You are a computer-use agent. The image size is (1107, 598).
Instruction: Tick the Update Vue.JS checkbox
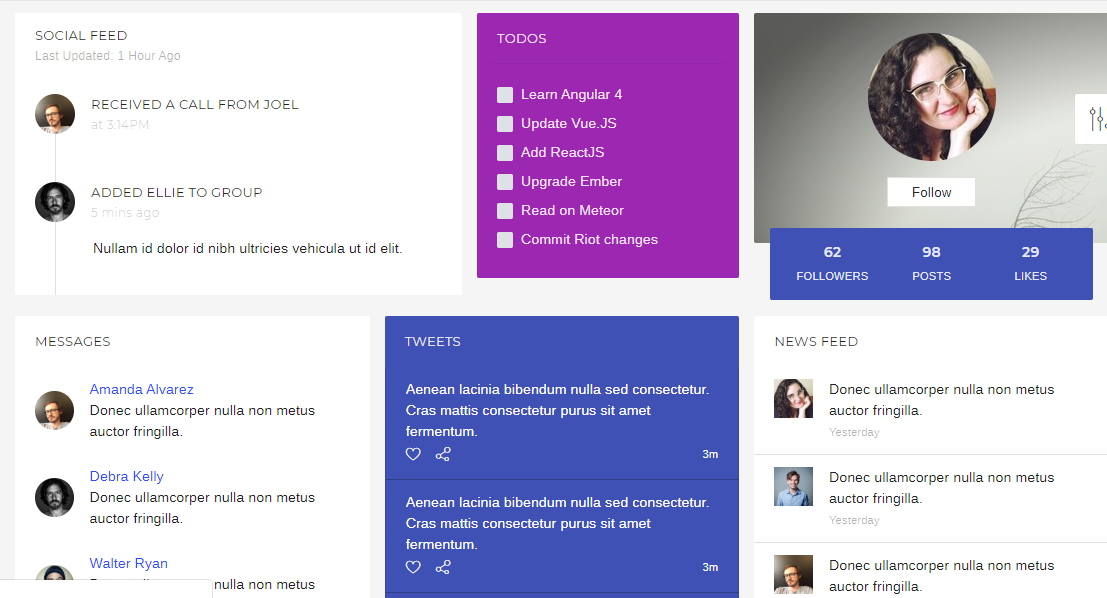click(505, 124)
